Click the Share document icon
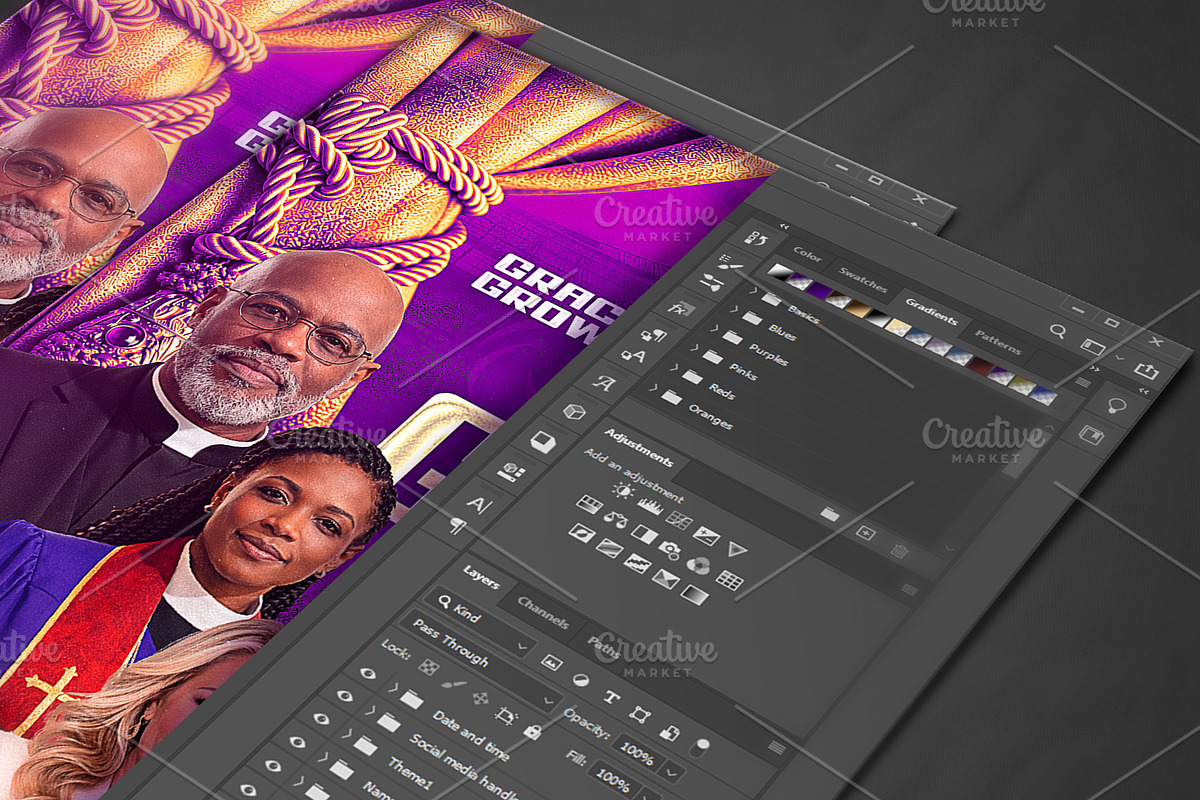 tap(1146, 371)
